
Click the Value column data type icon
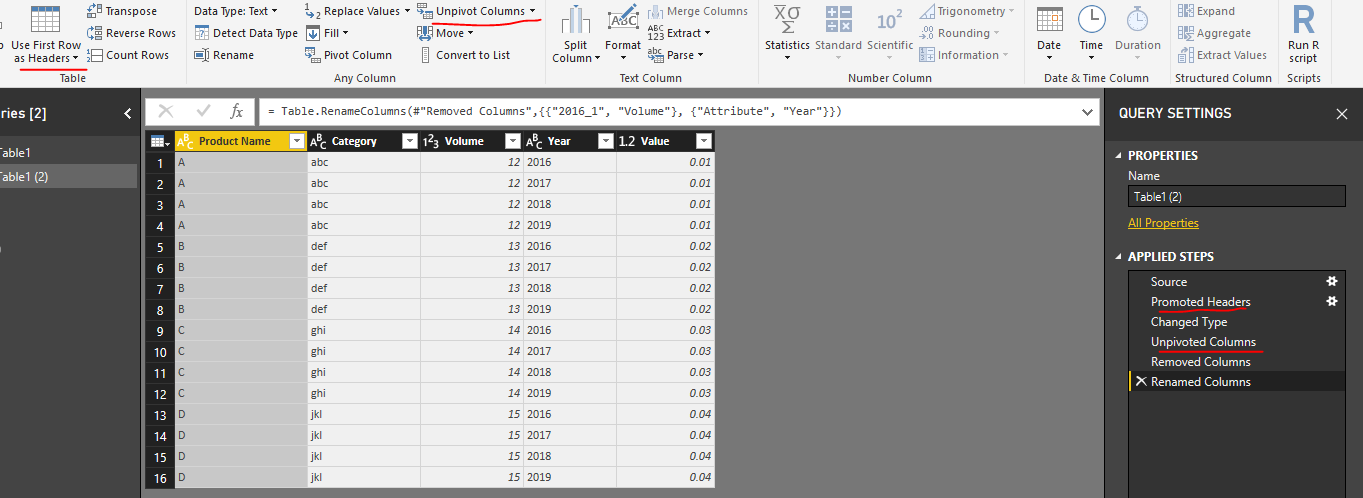[627, 141]
